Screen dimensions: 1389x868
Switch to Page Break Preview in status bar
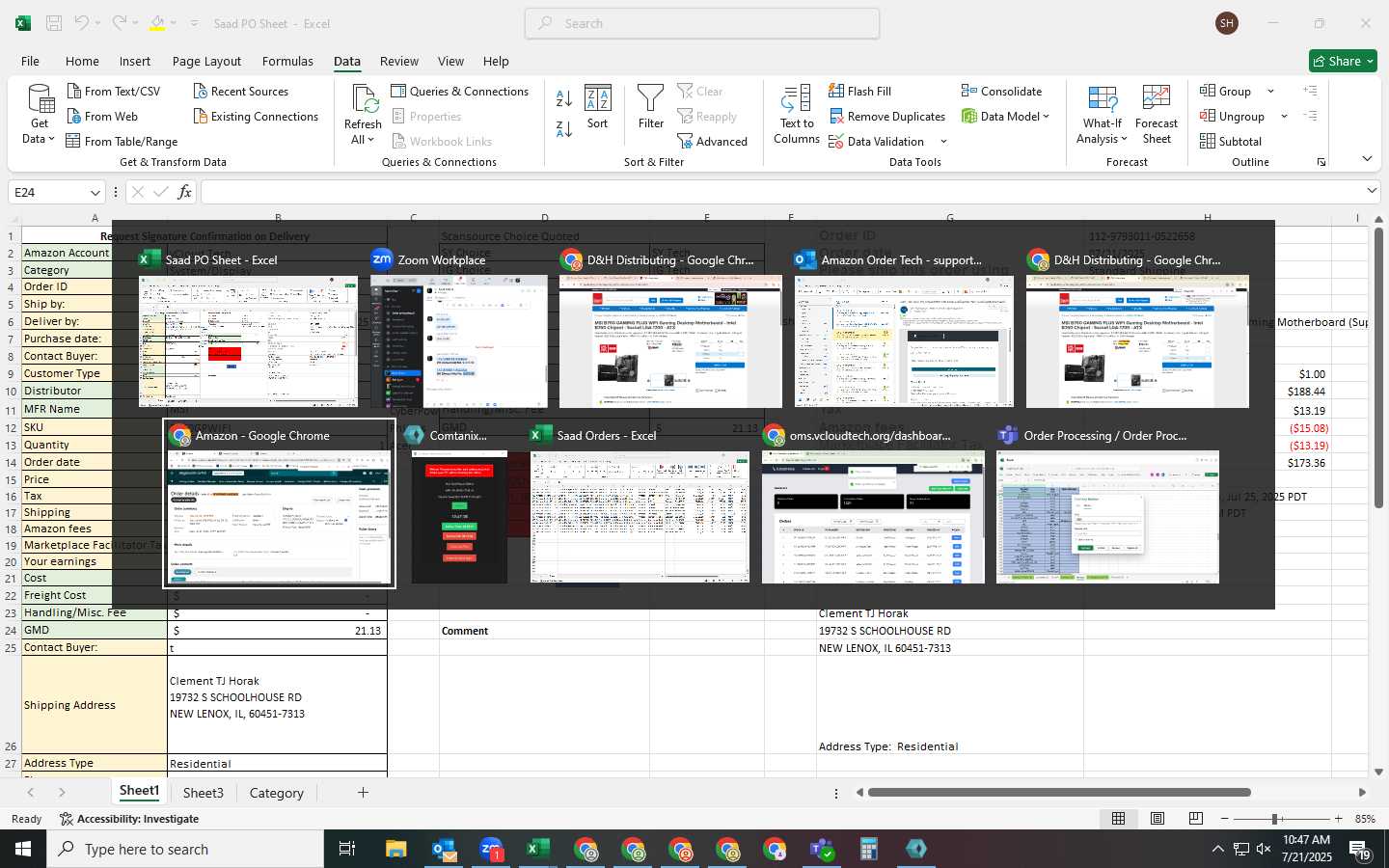point(1196,819)
